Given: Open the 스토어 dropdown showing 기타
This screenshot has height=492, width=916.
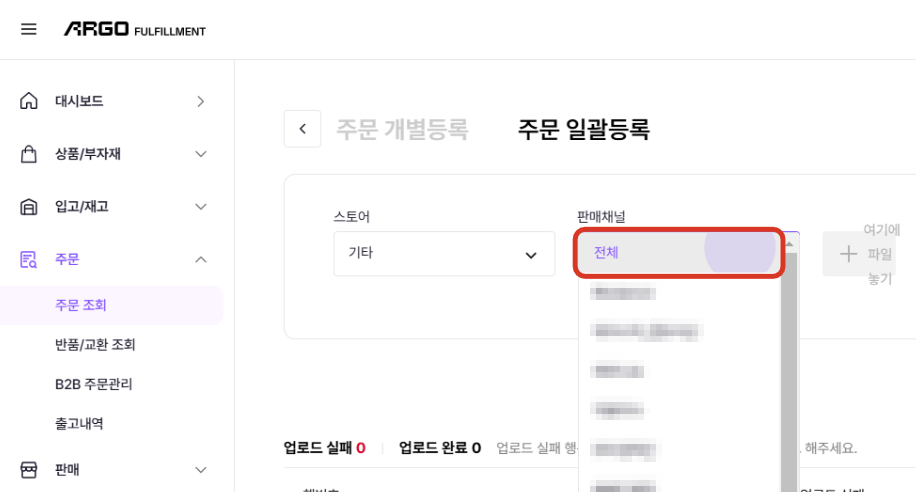Looking at the screenshot, I should [x=444, y=254].
